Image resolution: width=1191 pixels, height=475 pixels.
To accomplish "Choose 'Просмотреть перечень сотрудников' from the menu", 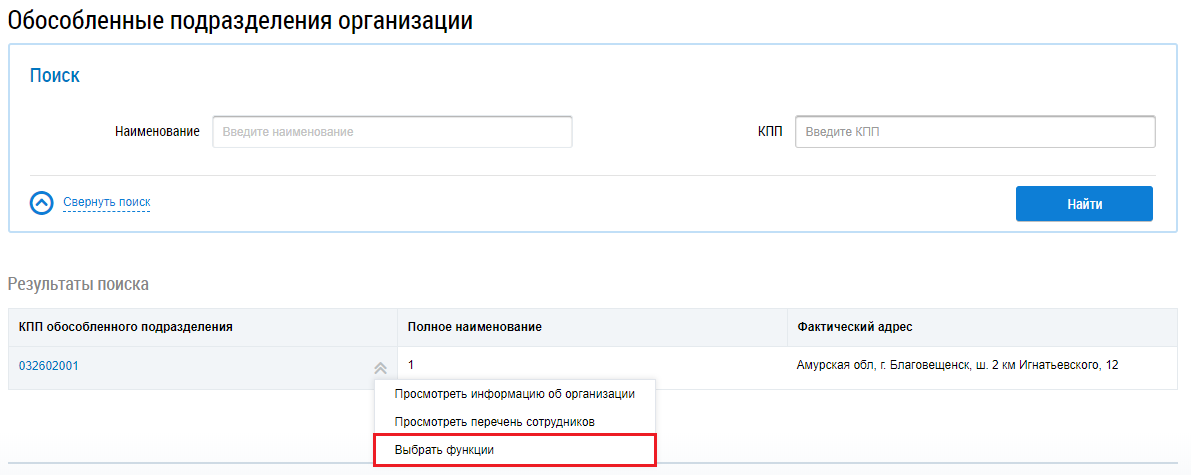I will click(495, 422).
